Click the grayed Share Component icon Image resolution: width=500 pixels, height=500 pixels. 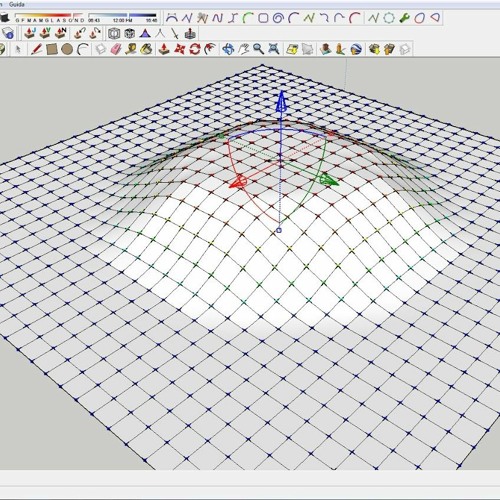tap(404, 49)
